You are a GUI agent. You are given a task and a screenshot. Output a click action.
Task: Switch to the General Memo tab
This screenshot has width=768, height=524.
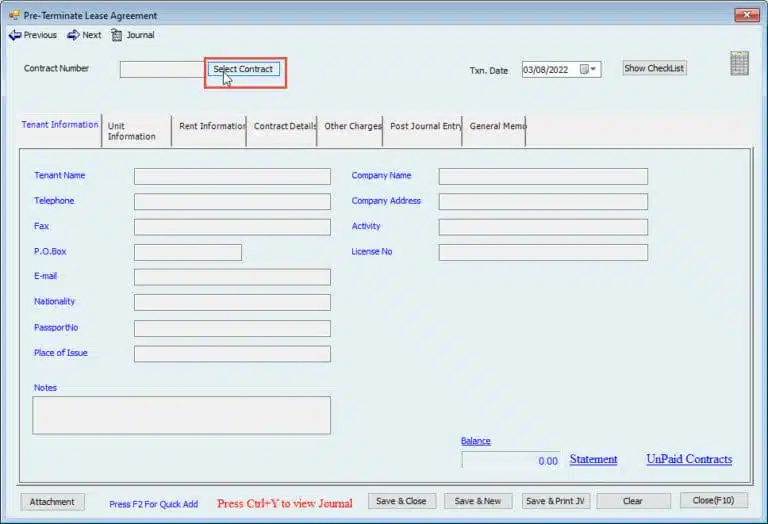coord(496,126)
